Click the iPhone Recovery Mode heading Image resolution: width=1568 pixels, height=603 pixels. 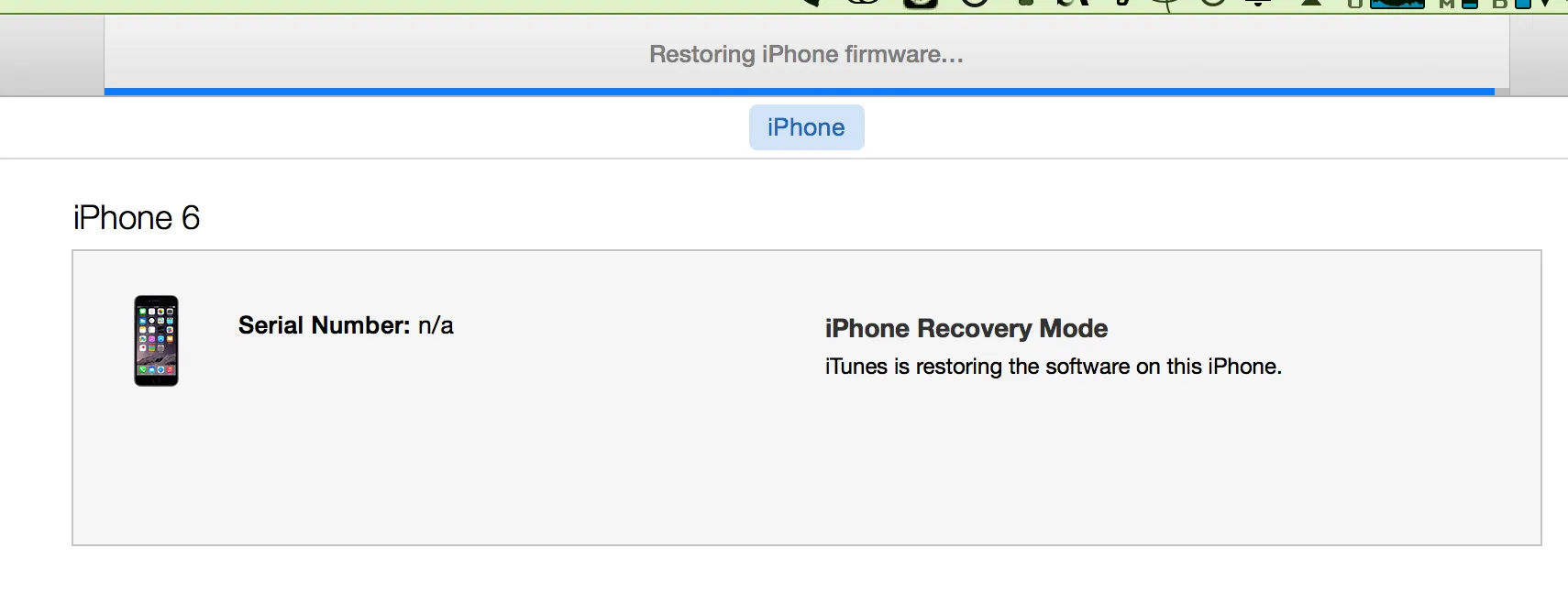click(x=966, y=328)
